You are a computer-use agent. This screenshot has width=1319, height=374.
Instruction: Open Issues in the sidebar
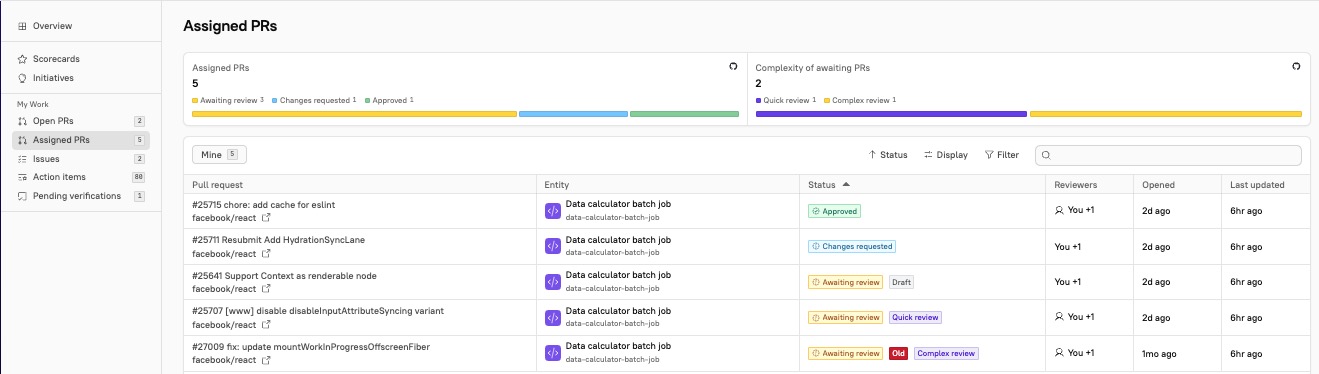(80, 159)
